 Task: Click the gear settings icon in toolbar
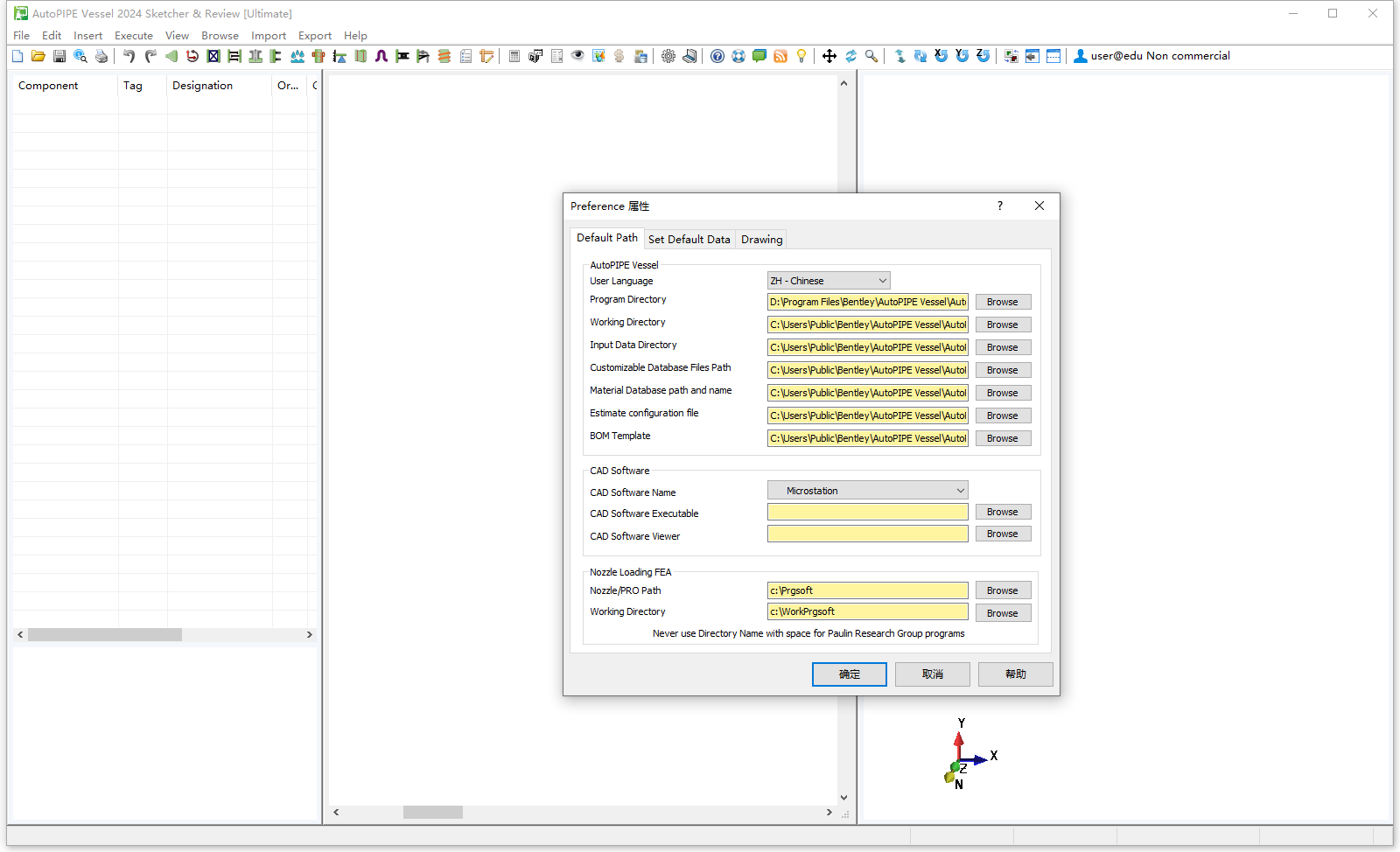(668, 56)
